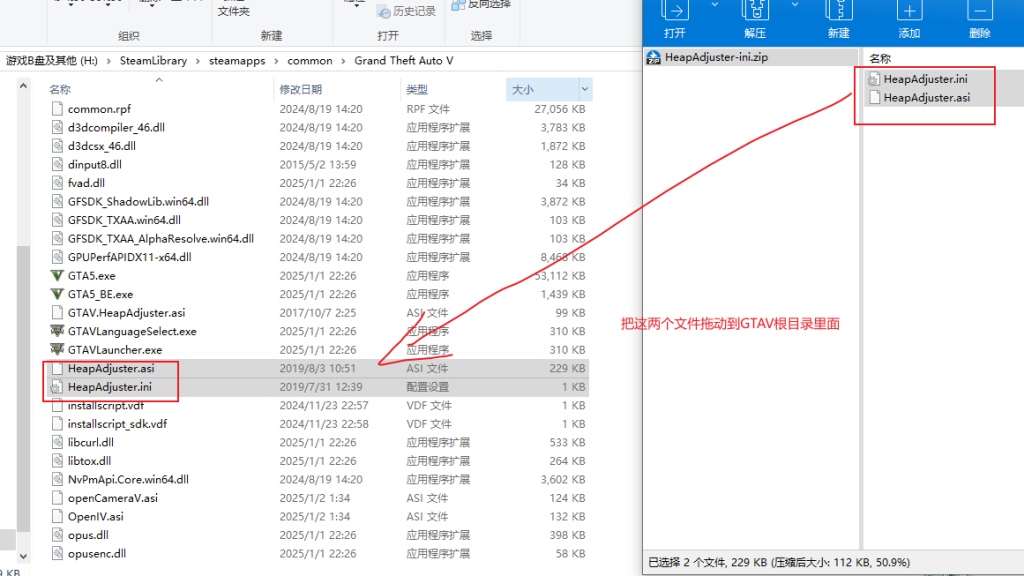Open the breadcrumb chevron after steamapps

point(276,61)
